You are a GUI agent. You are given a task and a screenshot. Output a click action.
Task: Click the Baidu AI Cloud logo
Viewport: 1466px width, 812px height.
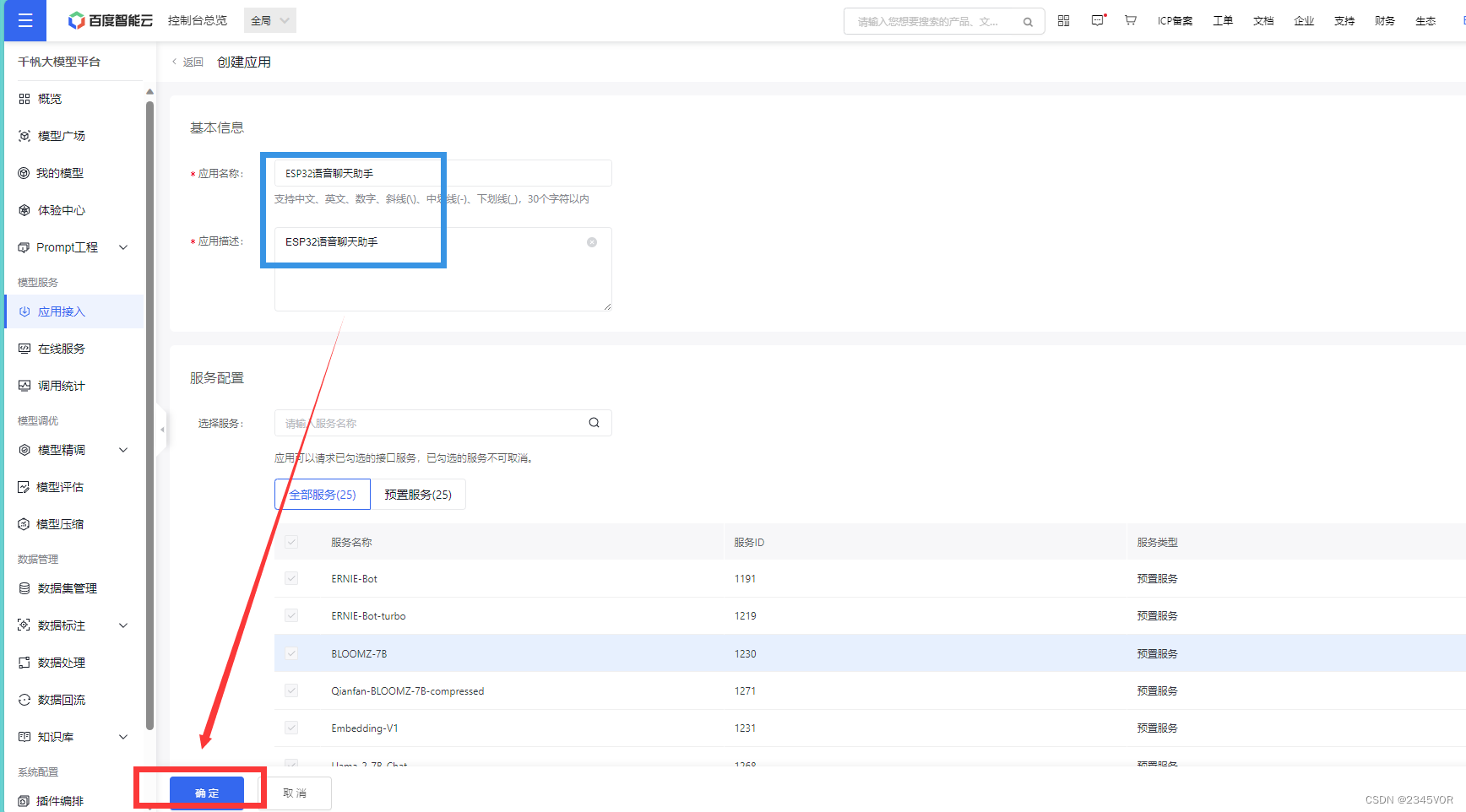(111, 20)
